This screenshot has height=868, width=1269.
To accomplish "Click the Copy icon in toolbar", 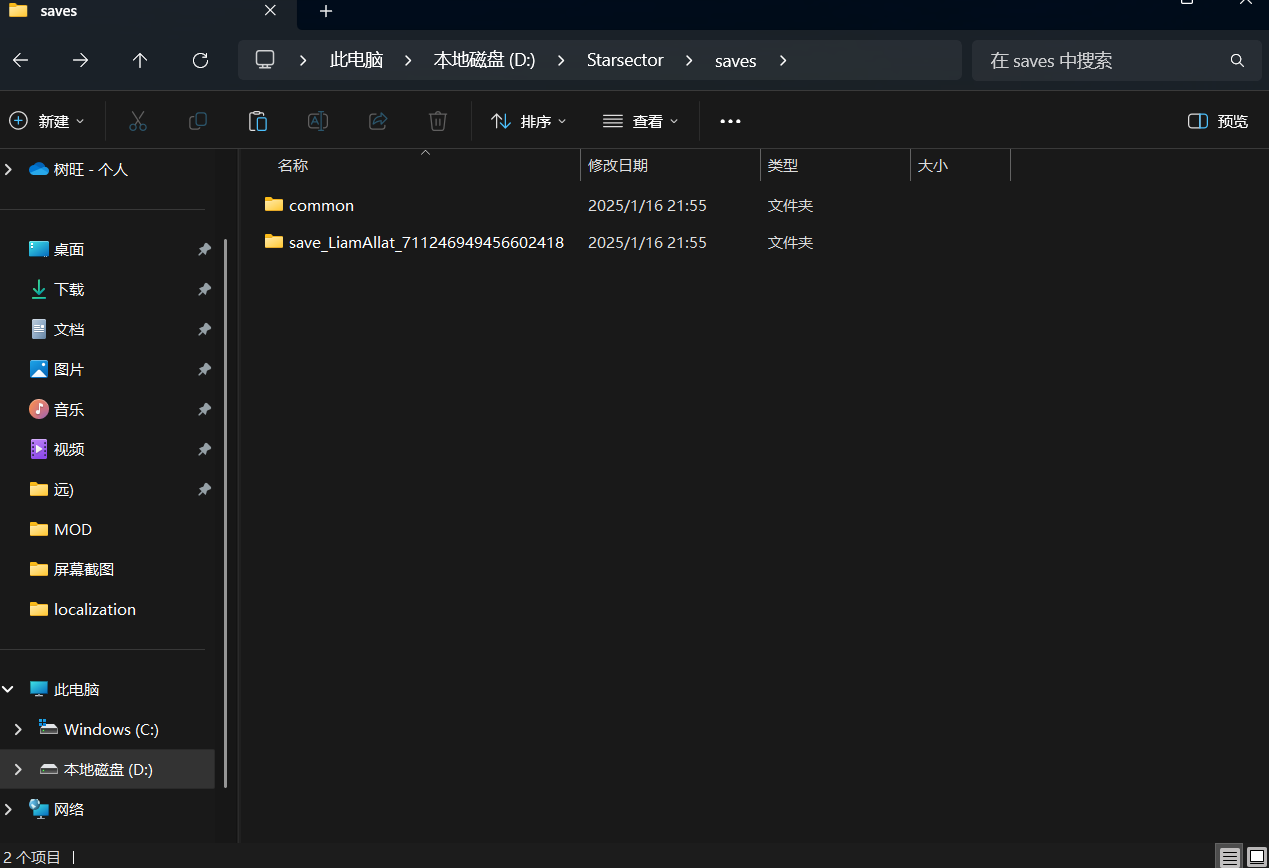I will 198,121.
